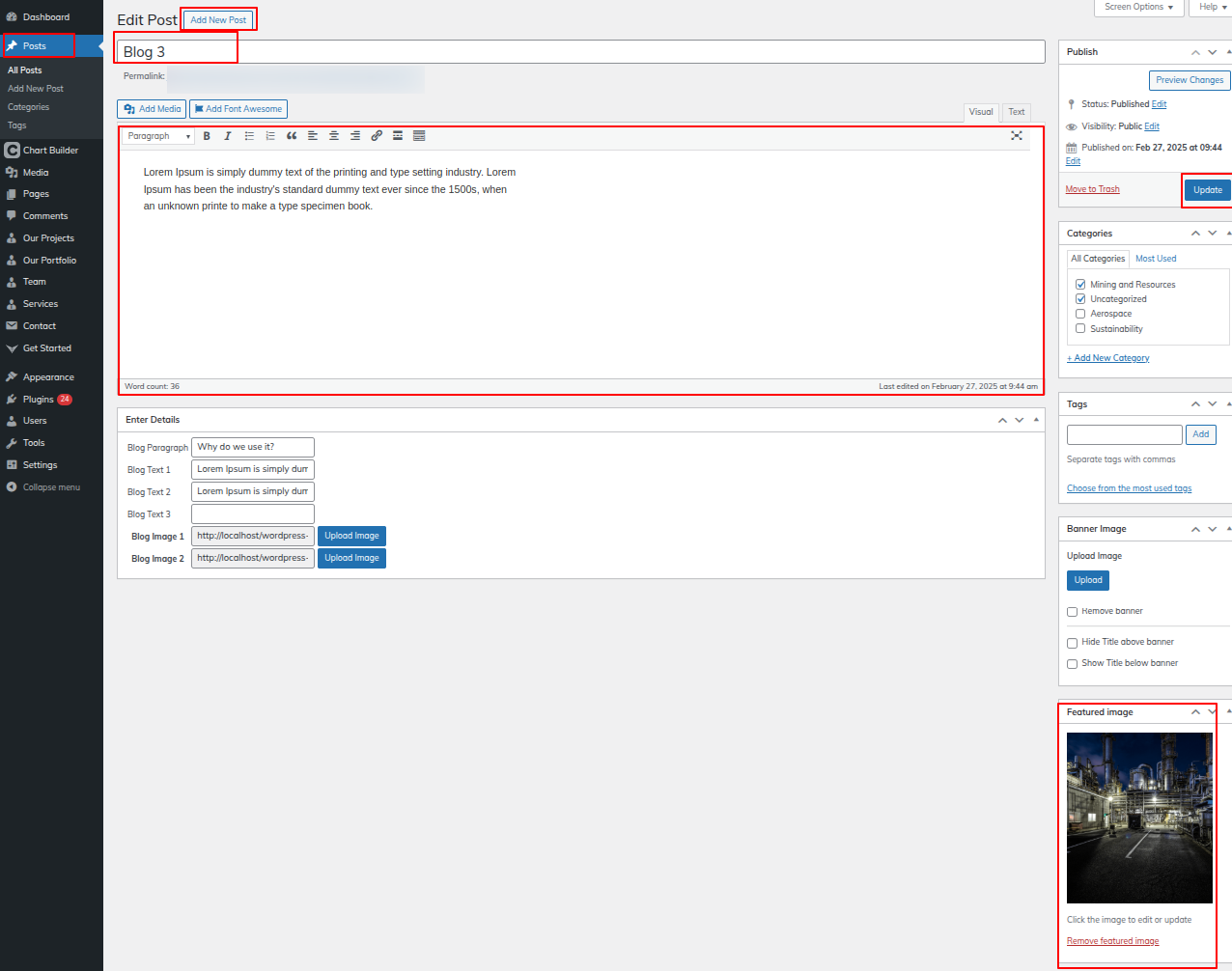
Task: Check the Aerospace category
Action: (x=1080, y=314)
